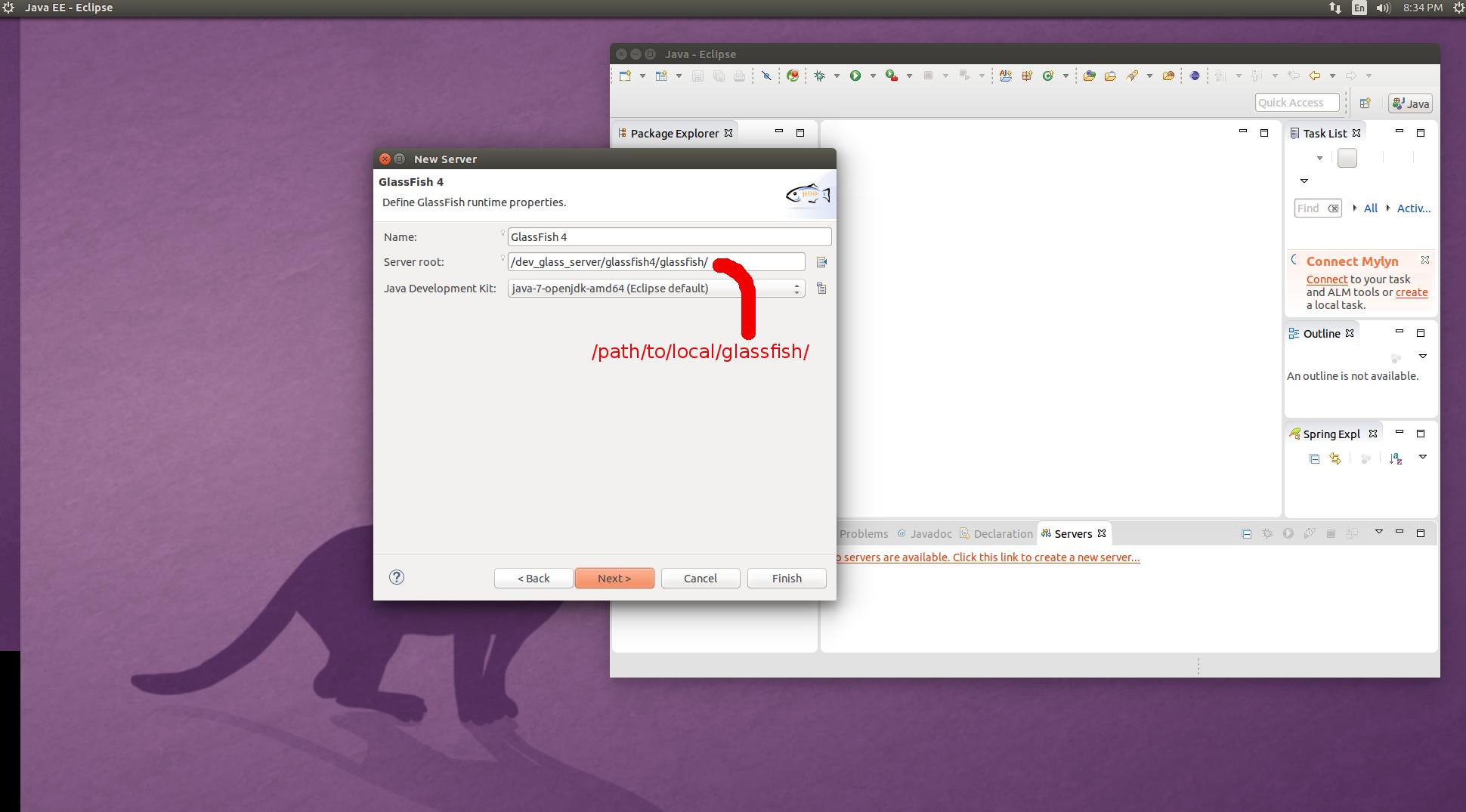Expand the All filter arrow in Task List
The width and height of the screenshot is (1466, 812).
(x=1355, y=208)
